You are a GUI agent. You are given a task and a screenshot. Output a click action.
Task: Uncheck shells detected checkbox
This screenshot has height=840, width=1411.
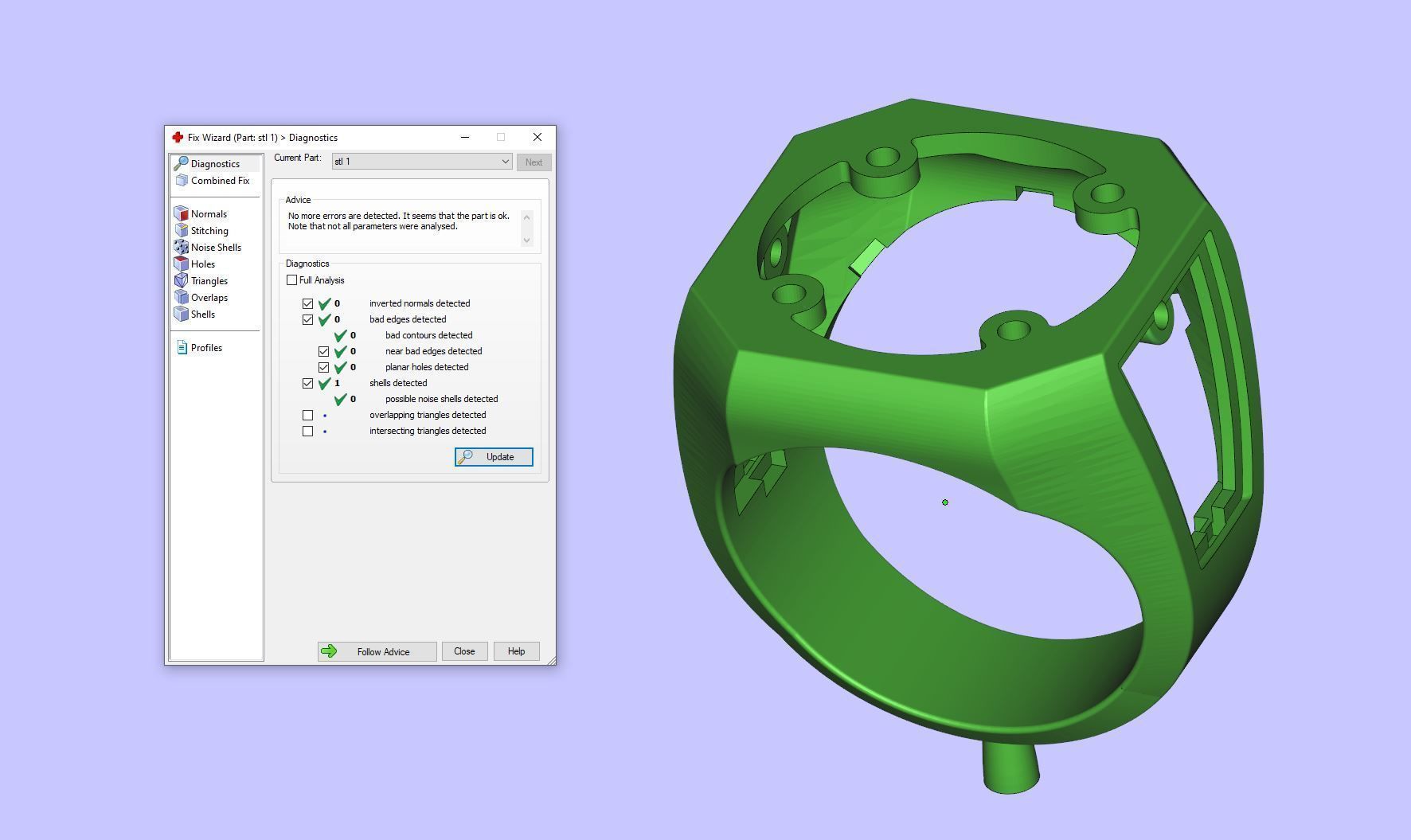pos(308,383)
